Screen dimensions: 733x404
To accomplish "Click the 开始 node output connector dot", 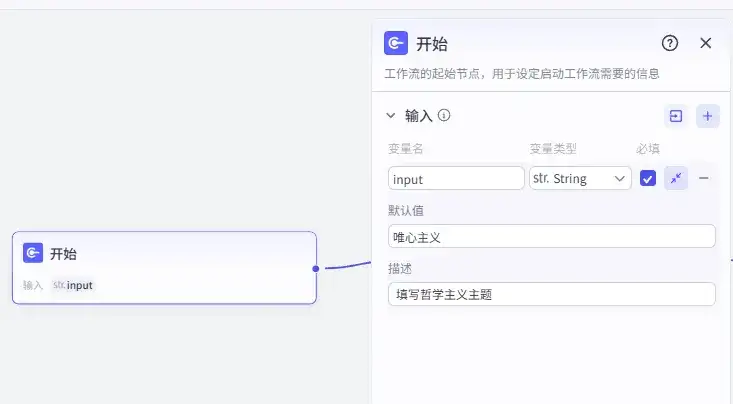I will pyautogui.click(x=316, y=268).
